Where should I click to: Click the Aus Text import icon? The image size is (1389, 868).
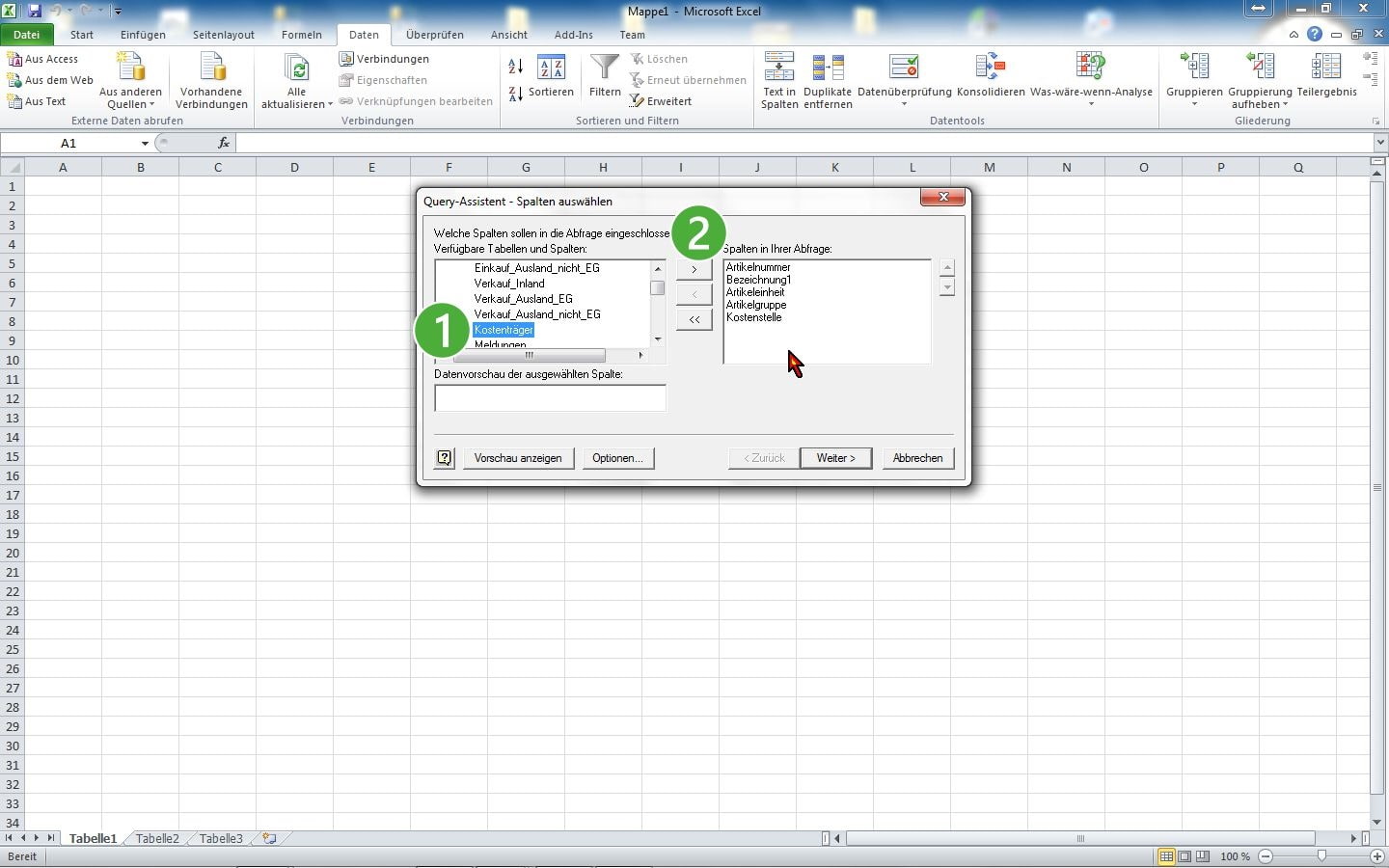coord(14,101)
